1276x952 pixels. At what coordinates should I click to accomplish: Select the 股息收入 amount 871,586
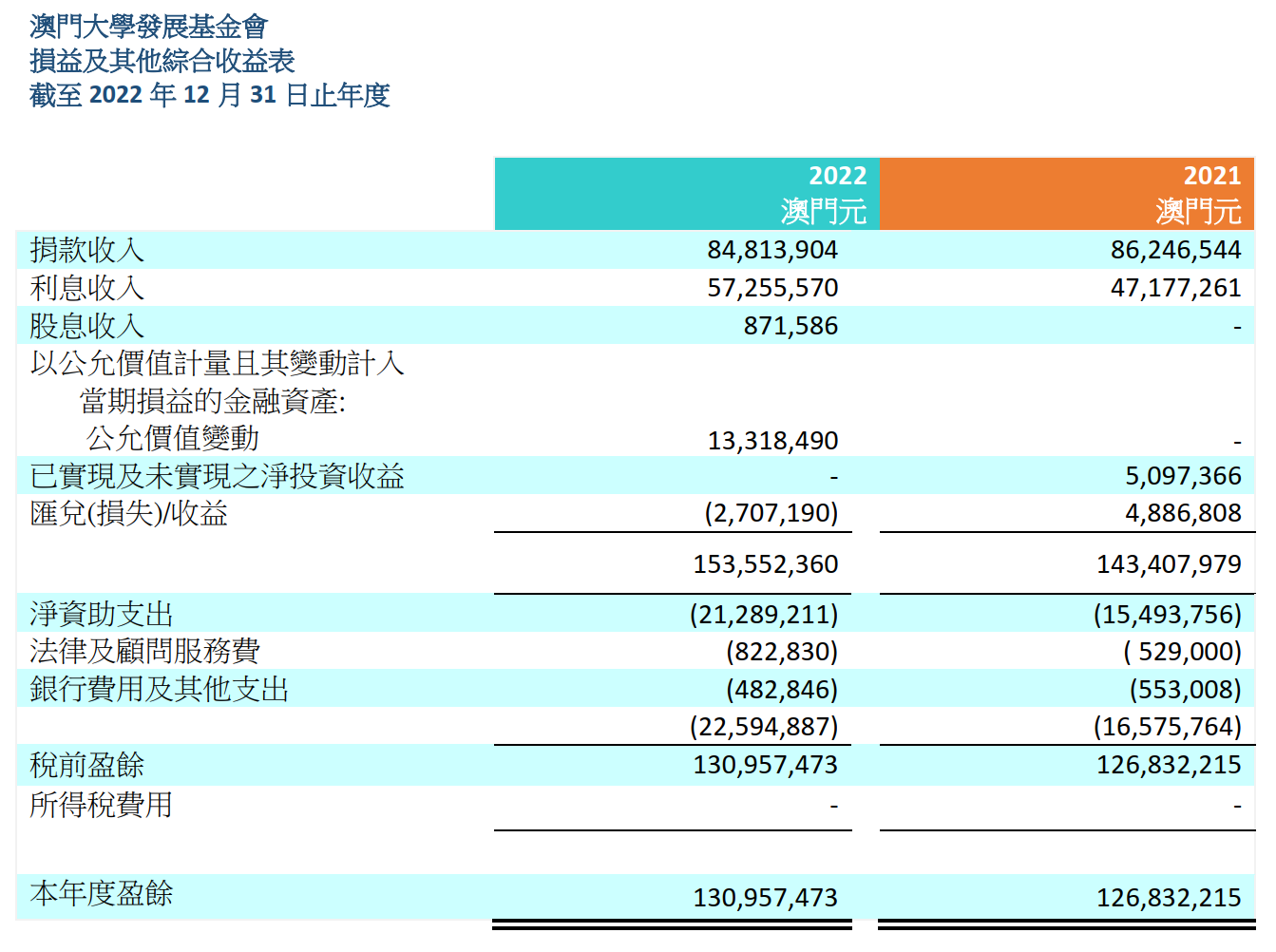(790, 326)
